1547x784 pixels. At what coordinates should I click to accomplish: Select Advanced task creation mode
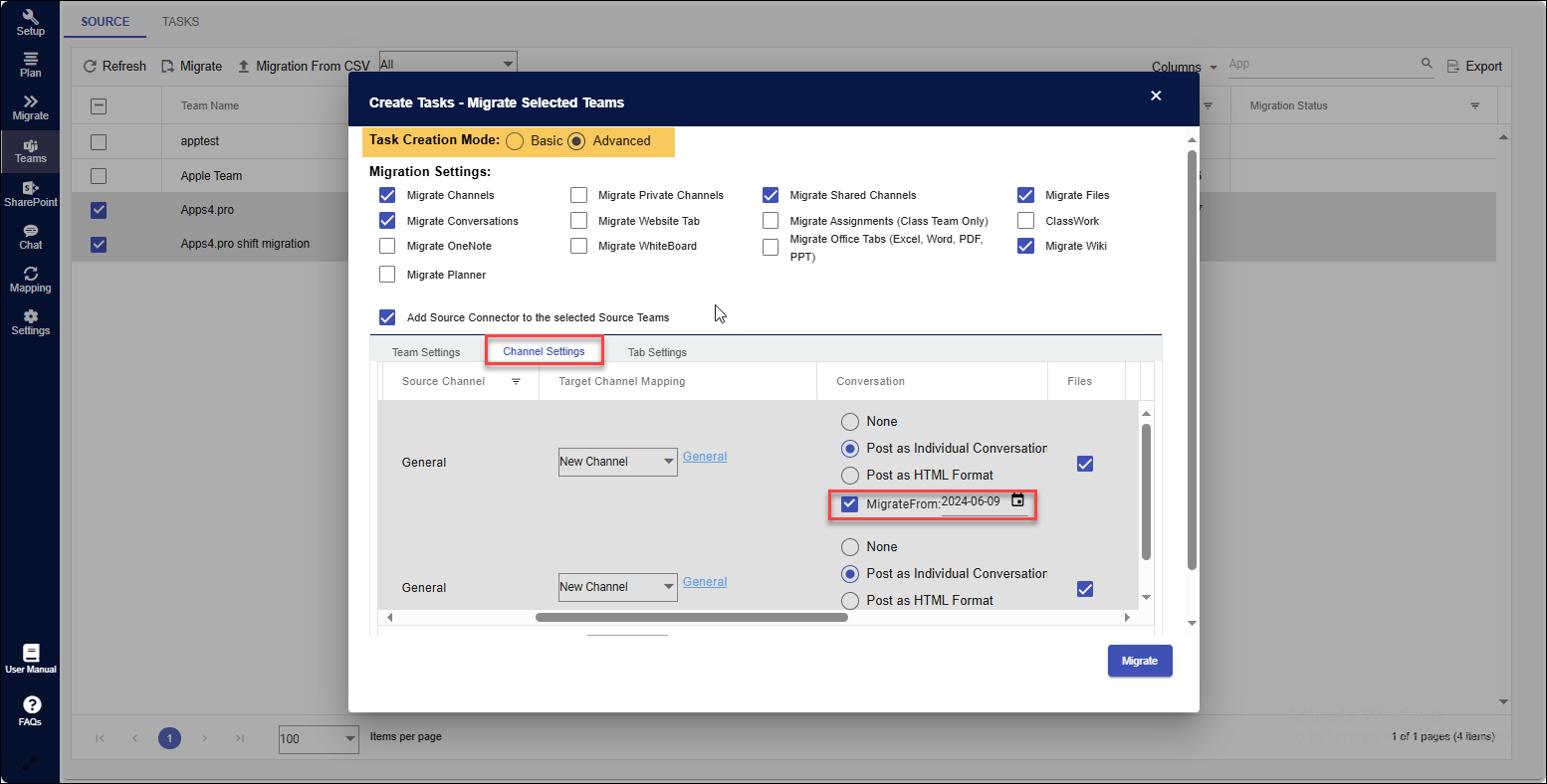point(576,141)
